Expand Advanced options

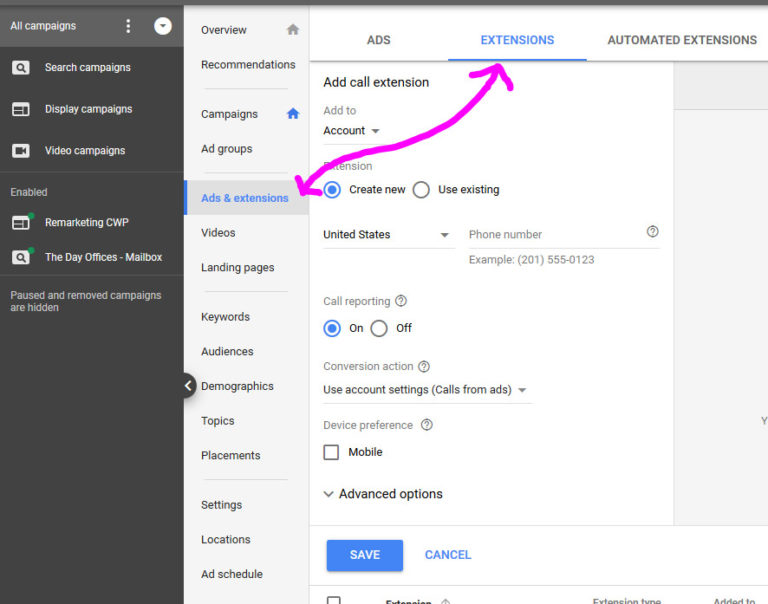[x=383, y=494]
